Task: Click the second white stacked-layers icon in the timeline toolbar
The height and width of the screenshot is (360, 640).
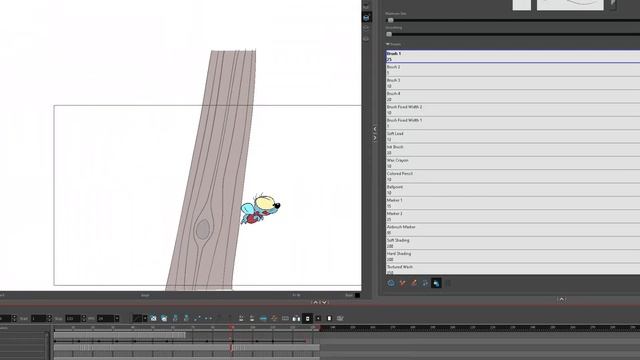Action: pyautogui.click(x=252, y=318)
